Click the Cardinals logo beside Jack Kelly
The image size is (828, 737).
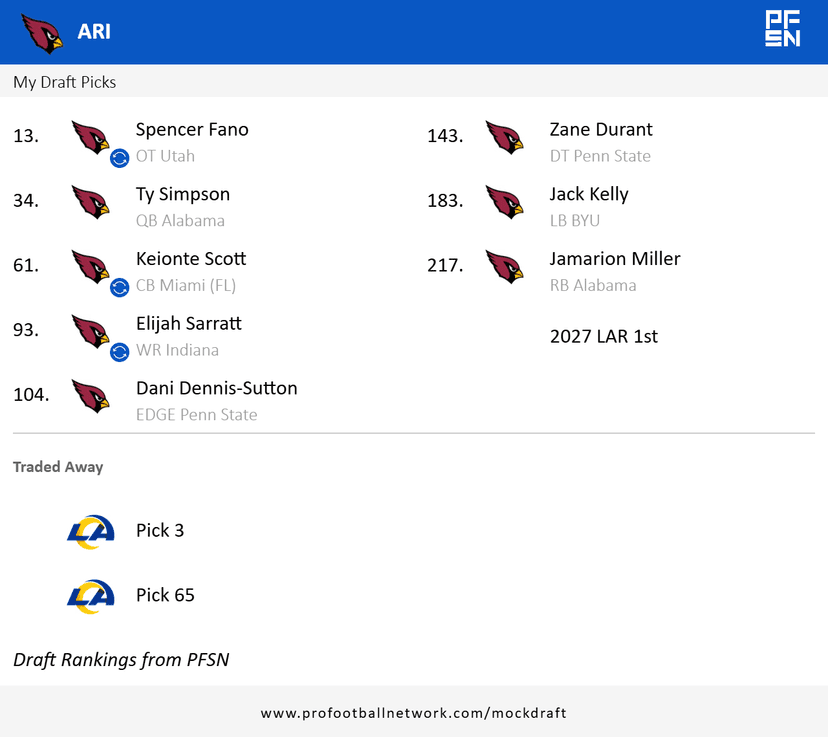coord(505,202)
